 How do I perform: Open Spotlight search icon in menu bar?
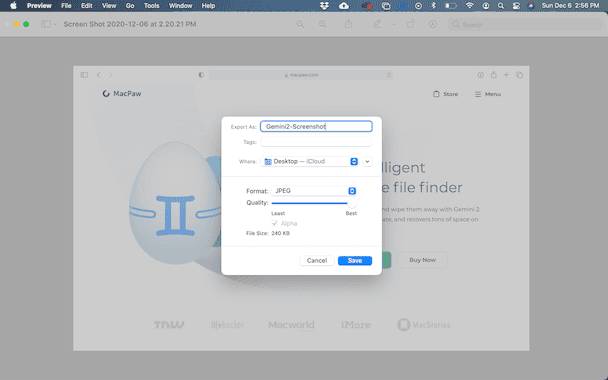pyautogui.click(x=501, y=5)
